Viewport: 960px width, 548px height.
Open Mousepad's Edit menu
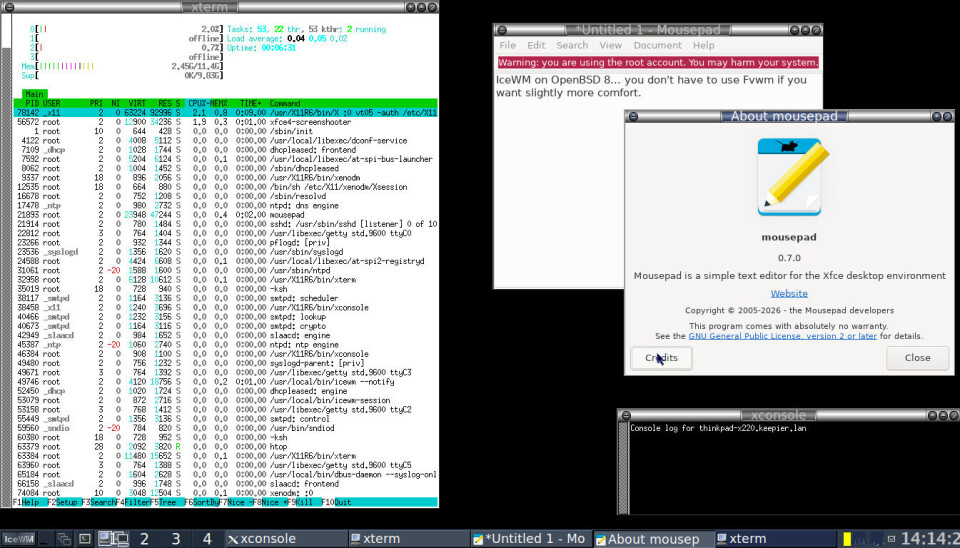(x=536, y=45)
